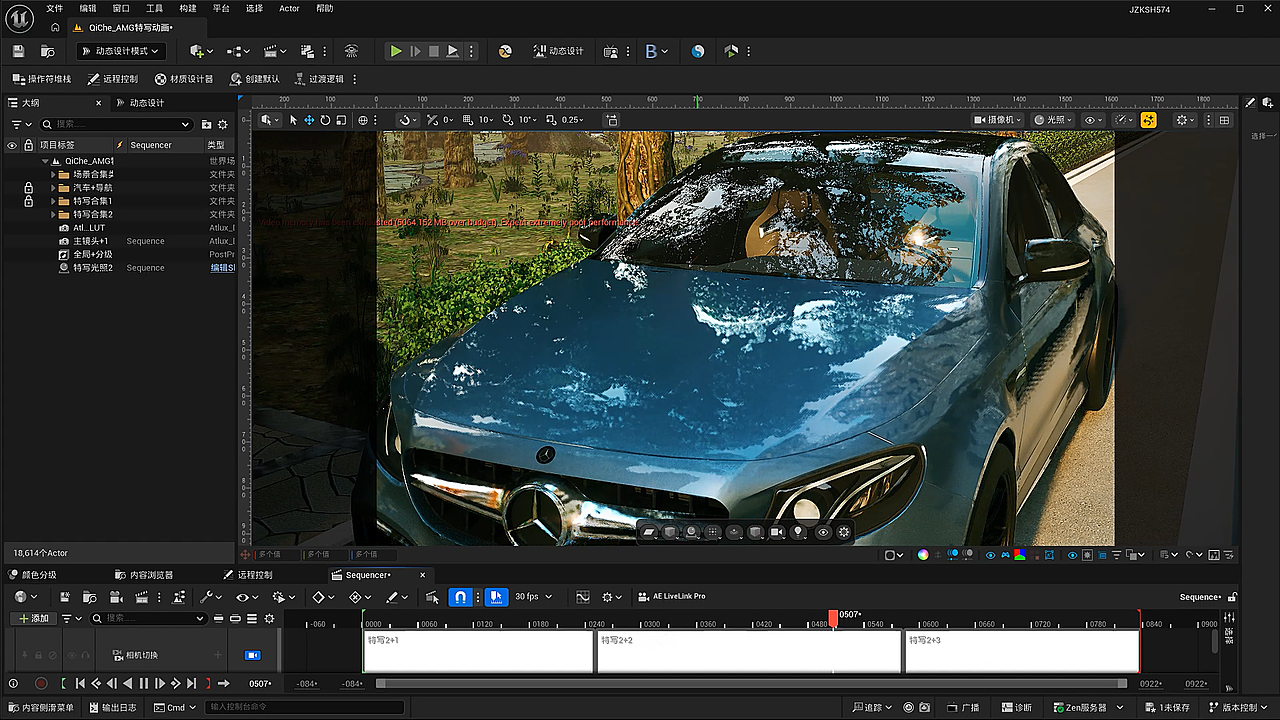This screenshot has height=720, width=1280.
Task: Click the world coordinate globe icon in the viewport
Action: point(363,120)
